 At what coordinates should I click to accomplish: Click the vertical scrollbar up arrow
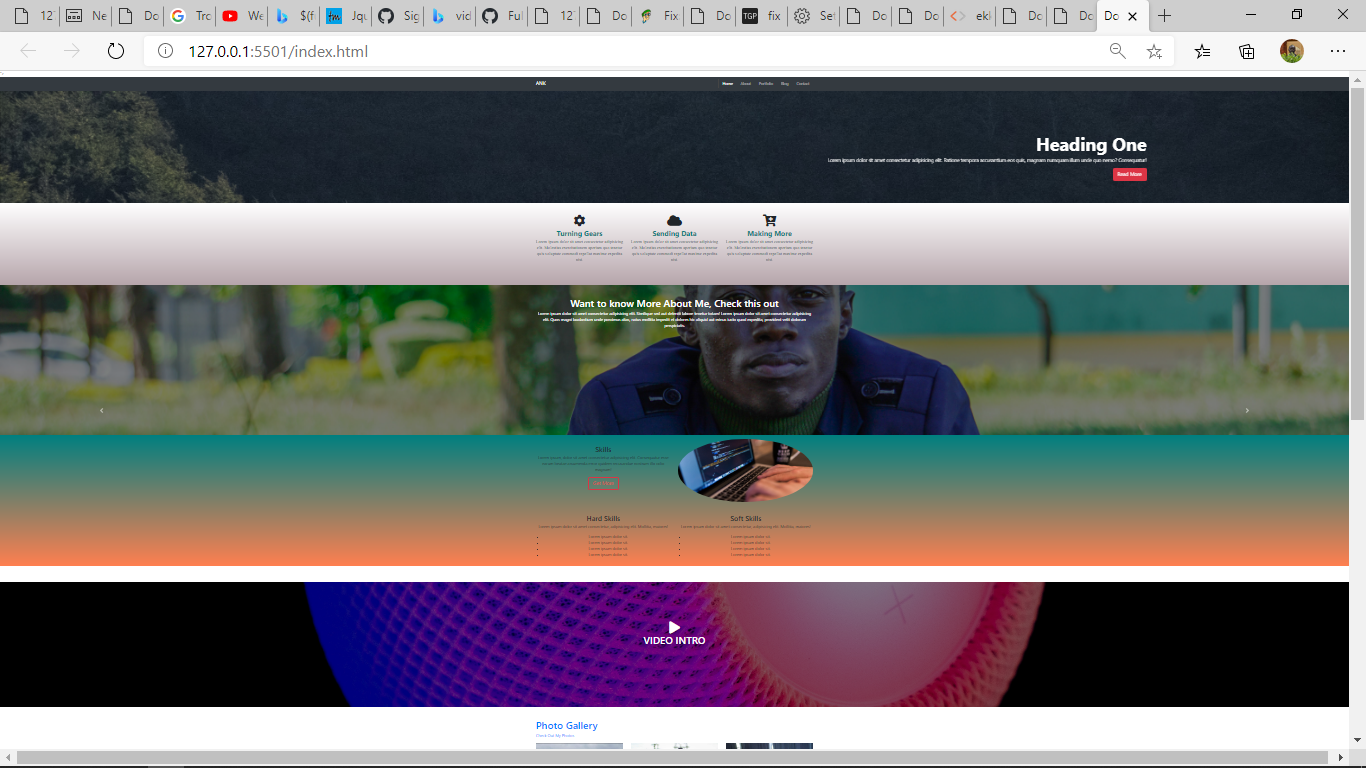pyautogui.click(x=1357, y=79)
